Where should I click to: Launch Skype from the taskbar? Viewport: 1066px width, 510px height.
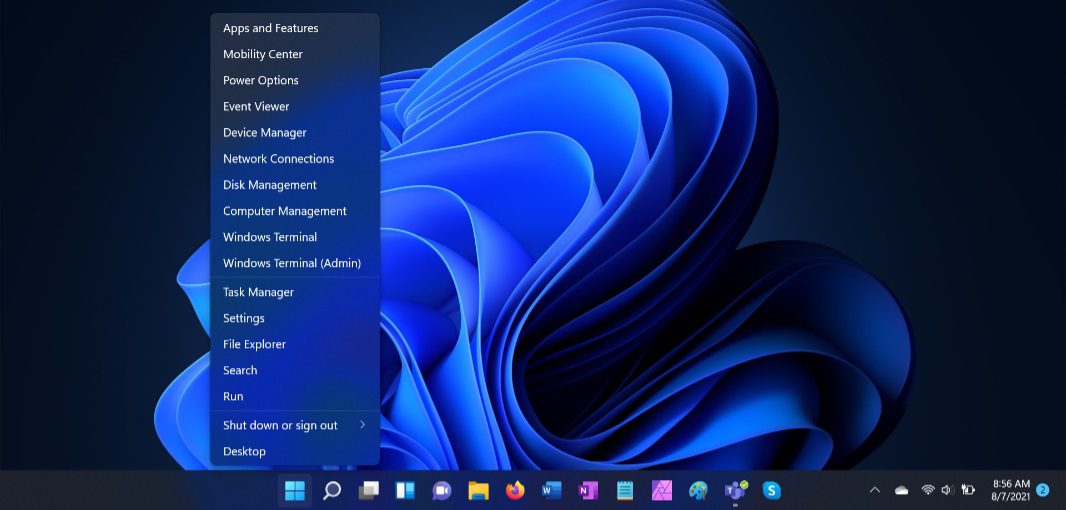tap(771, 490)
